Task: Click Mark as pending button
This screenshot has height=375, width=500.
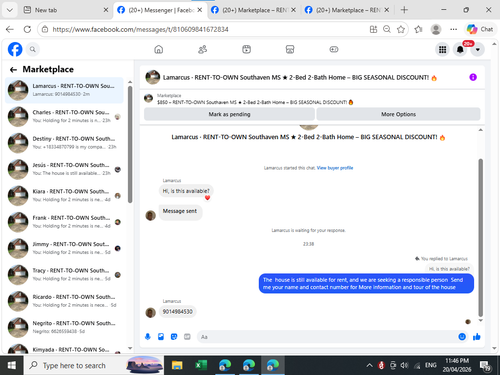Action: (229, 114)
